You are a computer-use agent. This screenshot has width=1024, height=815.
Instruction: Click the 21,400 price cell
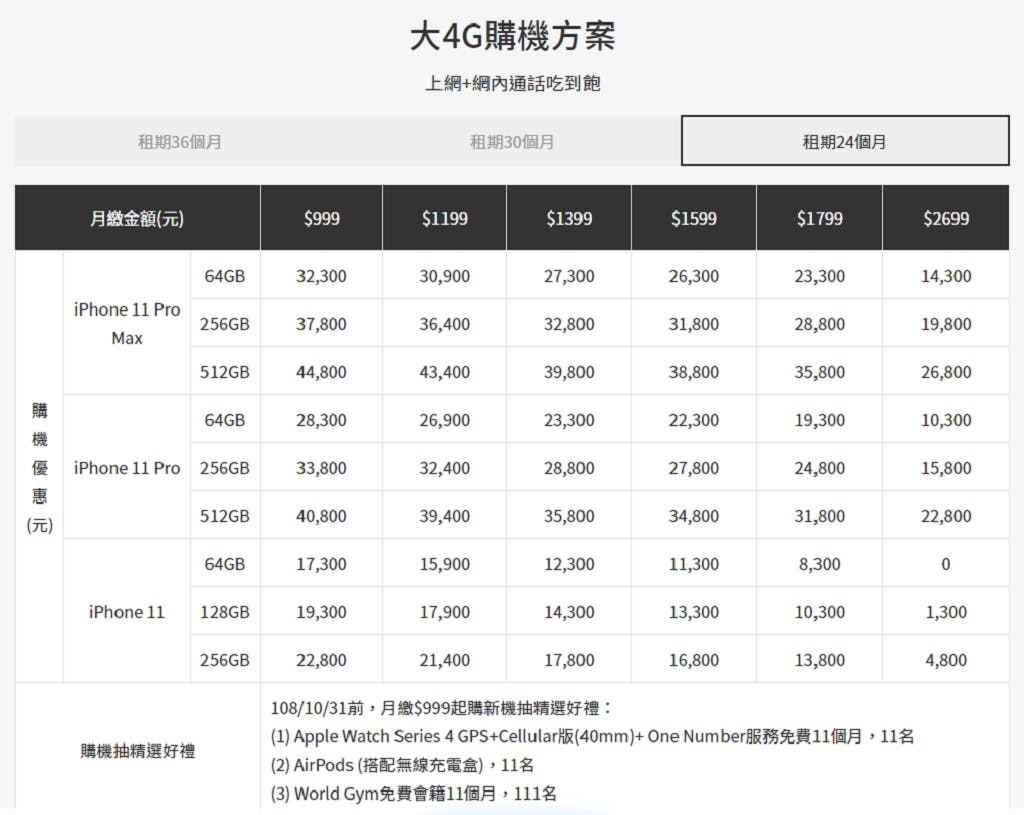(x=445, y=660)
